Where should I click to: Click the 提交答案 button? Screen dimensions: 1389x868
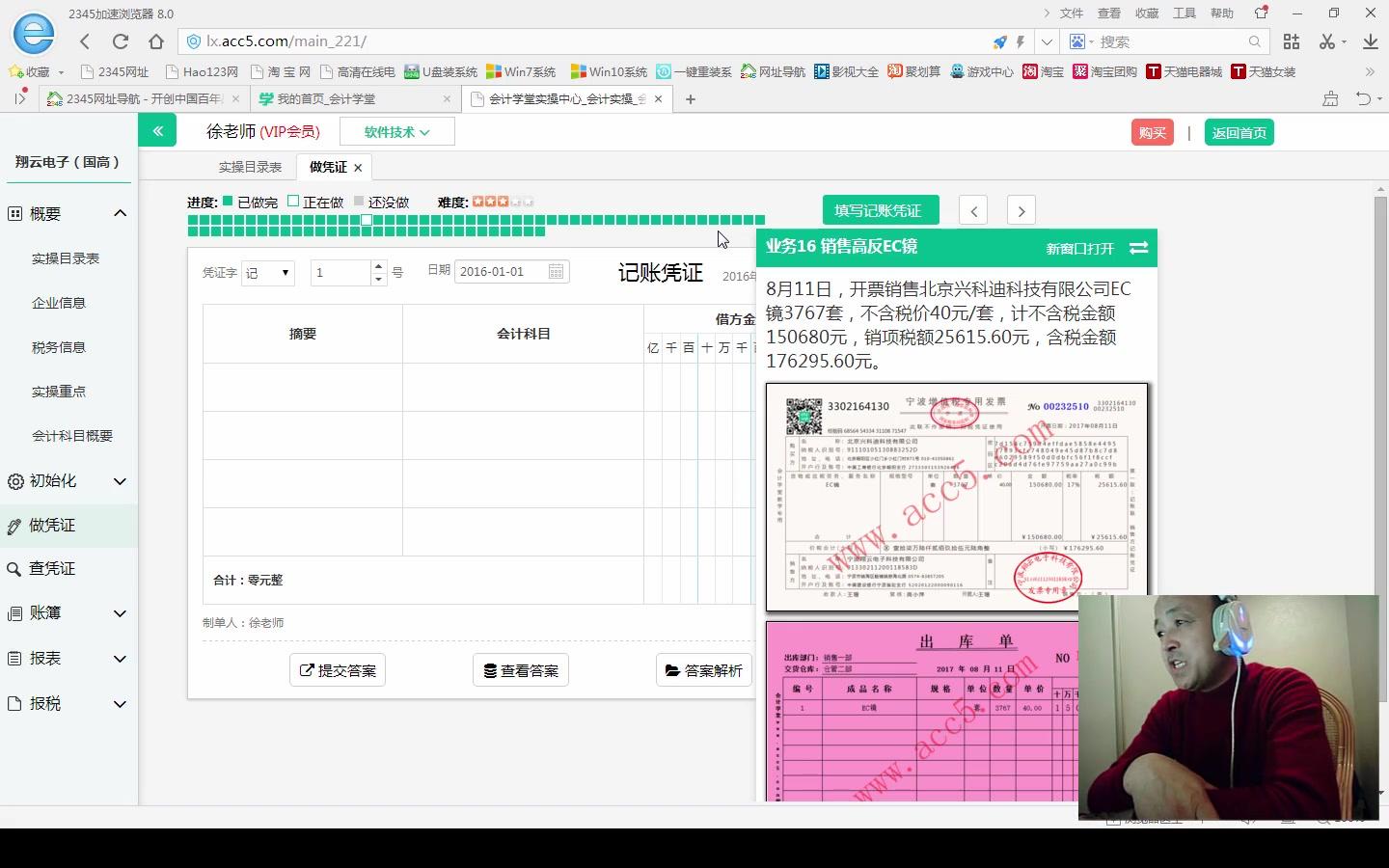click(x=337, y=669)
